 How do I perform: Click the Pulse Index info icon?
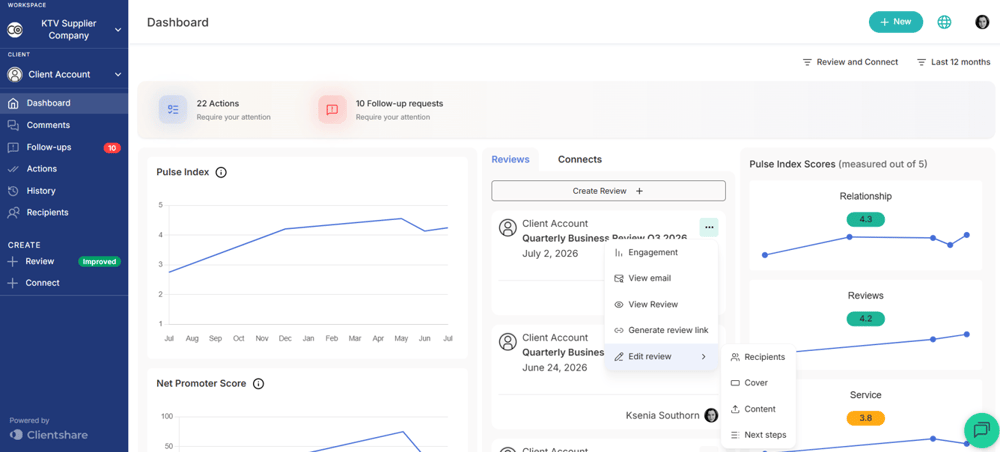(221, 172)
